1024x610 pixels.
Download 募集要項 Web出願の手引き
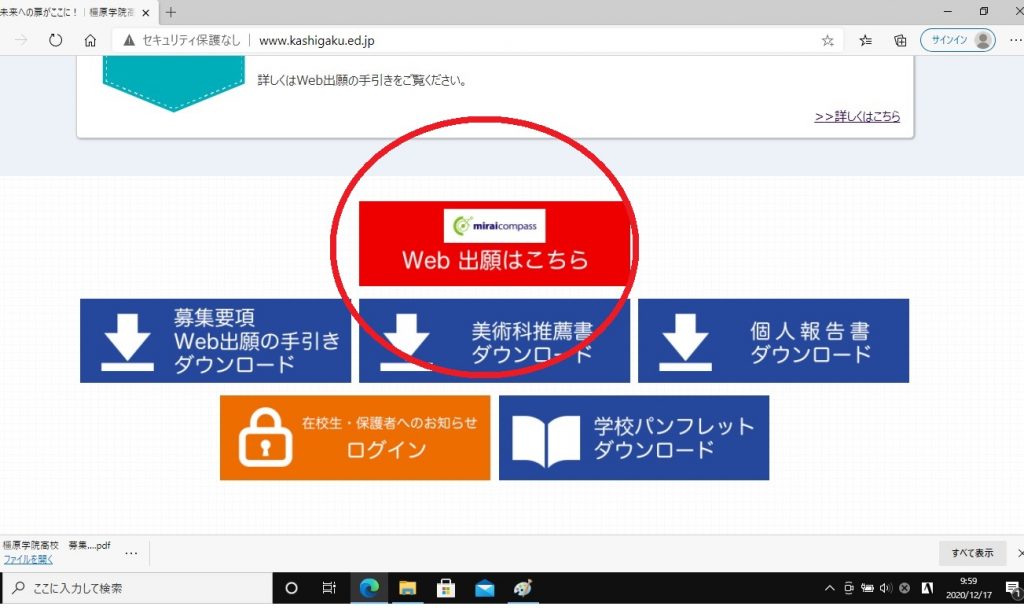216,341
